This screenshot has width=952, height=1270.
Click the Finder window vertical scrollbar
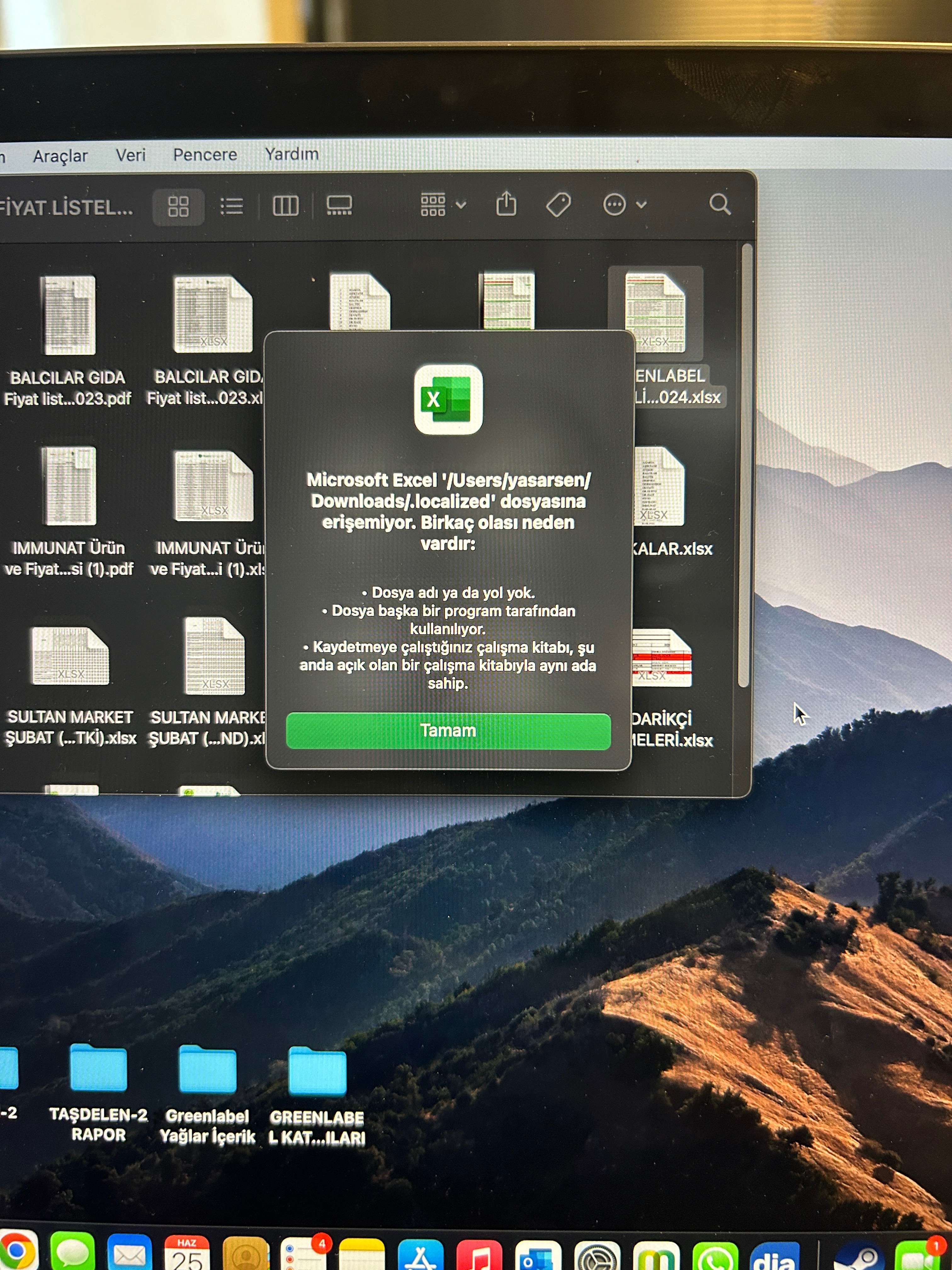(744, 465)
